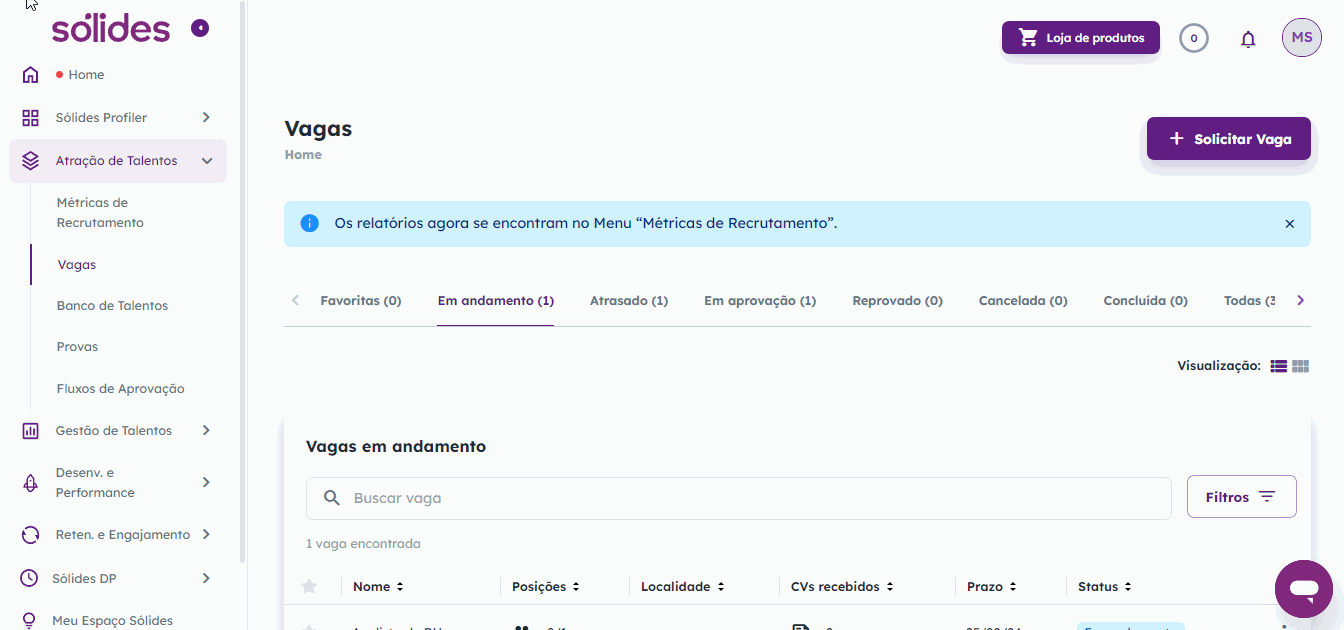
Task: Click the Home icon in sidebar
Action: (x=31, y=75)
